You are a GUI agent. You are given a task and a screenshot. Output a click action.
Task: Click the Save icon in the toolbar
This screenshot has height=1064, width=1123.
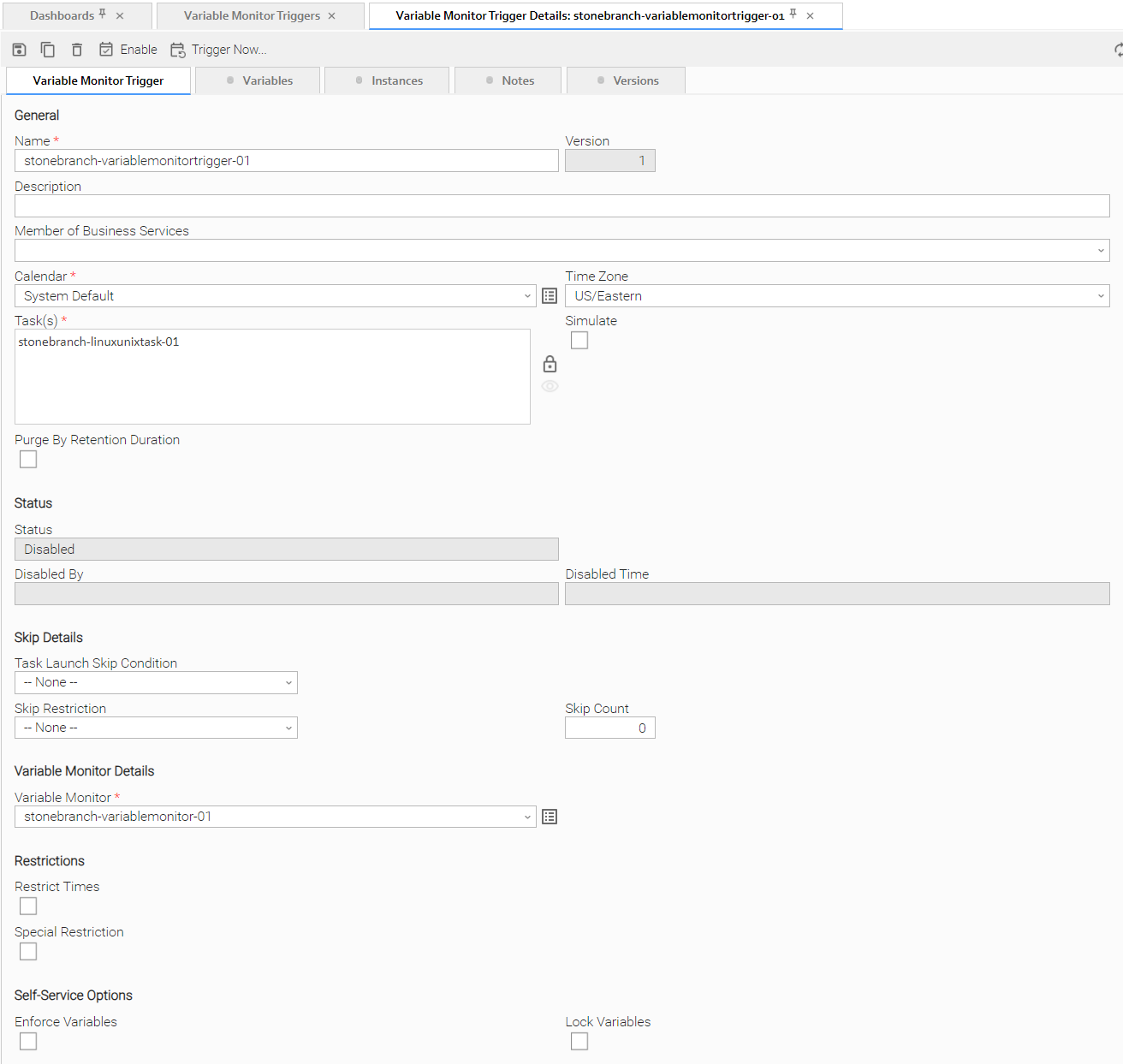pyautogui.click(x=19, y=50)
